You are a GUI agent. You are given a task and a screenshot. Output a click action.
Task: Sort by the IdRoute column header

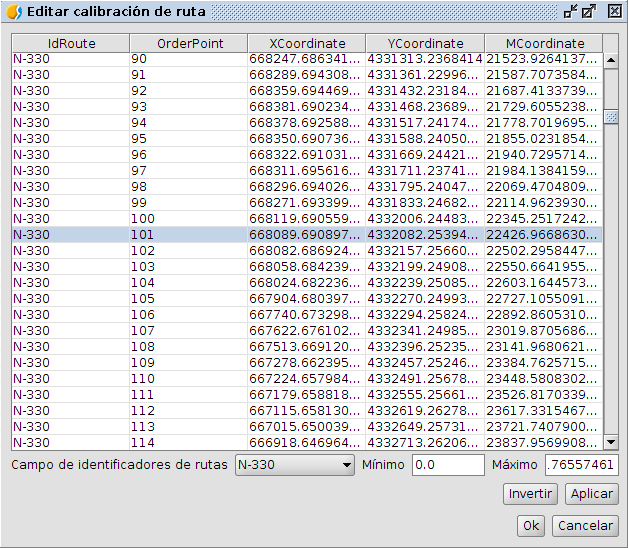70,44
